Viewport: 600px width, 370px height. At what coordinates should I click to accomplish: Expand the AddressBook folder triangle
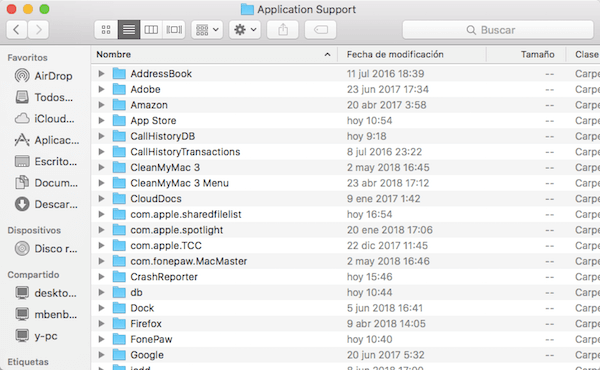[101, 73]
